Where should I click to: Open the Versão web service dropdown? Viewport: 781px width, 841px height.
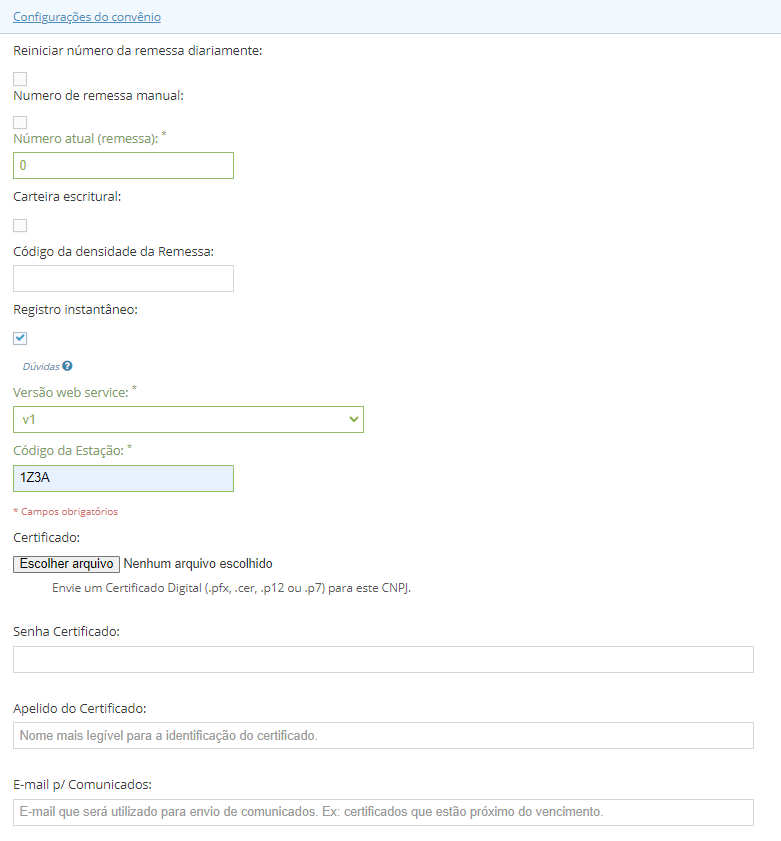click(x=188, y=419)
